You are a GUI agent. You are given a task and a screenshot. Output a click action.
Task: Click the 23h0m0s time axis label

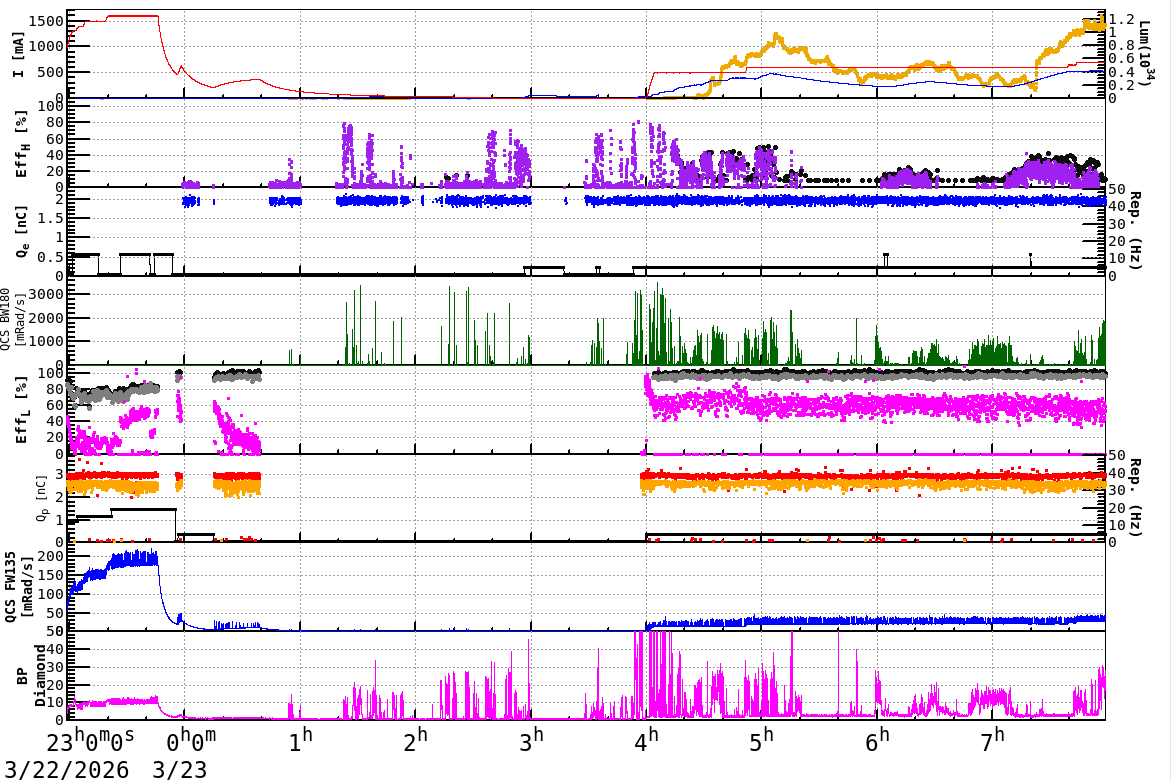[x=92, y=741]
